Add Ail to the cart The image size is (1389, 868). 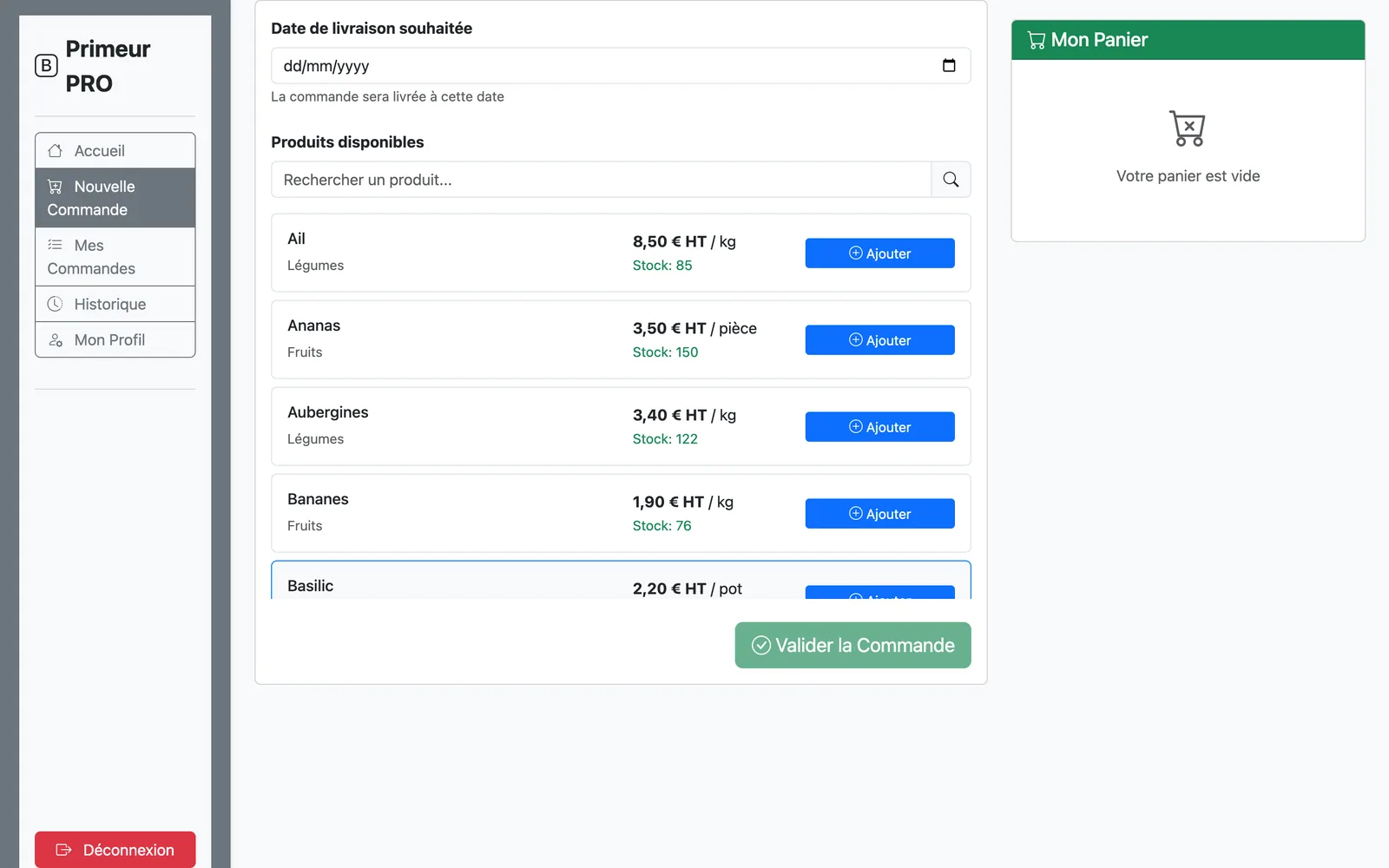(x=879, y=253)
